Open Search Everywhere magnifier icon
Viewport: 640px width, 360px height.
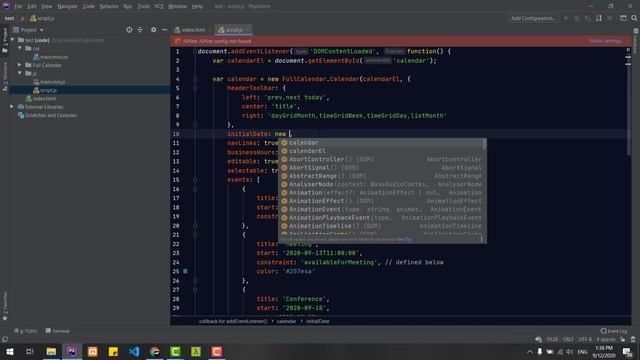[634, 18]
